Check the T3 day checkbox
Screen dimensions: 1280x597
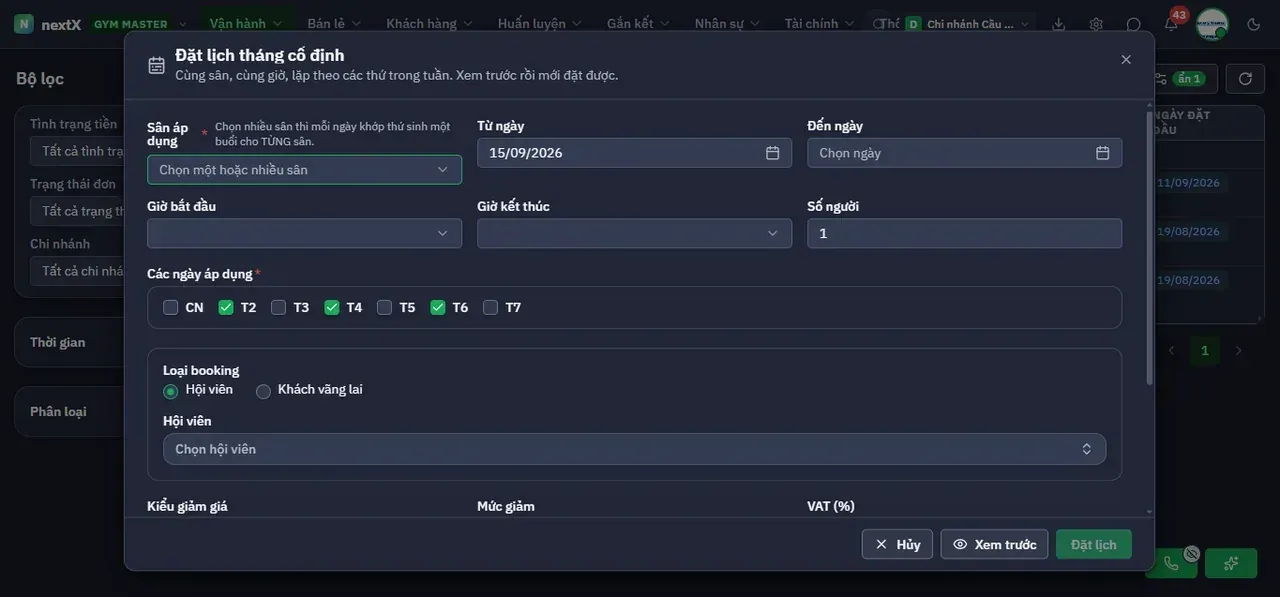click(x=279, y=308)
